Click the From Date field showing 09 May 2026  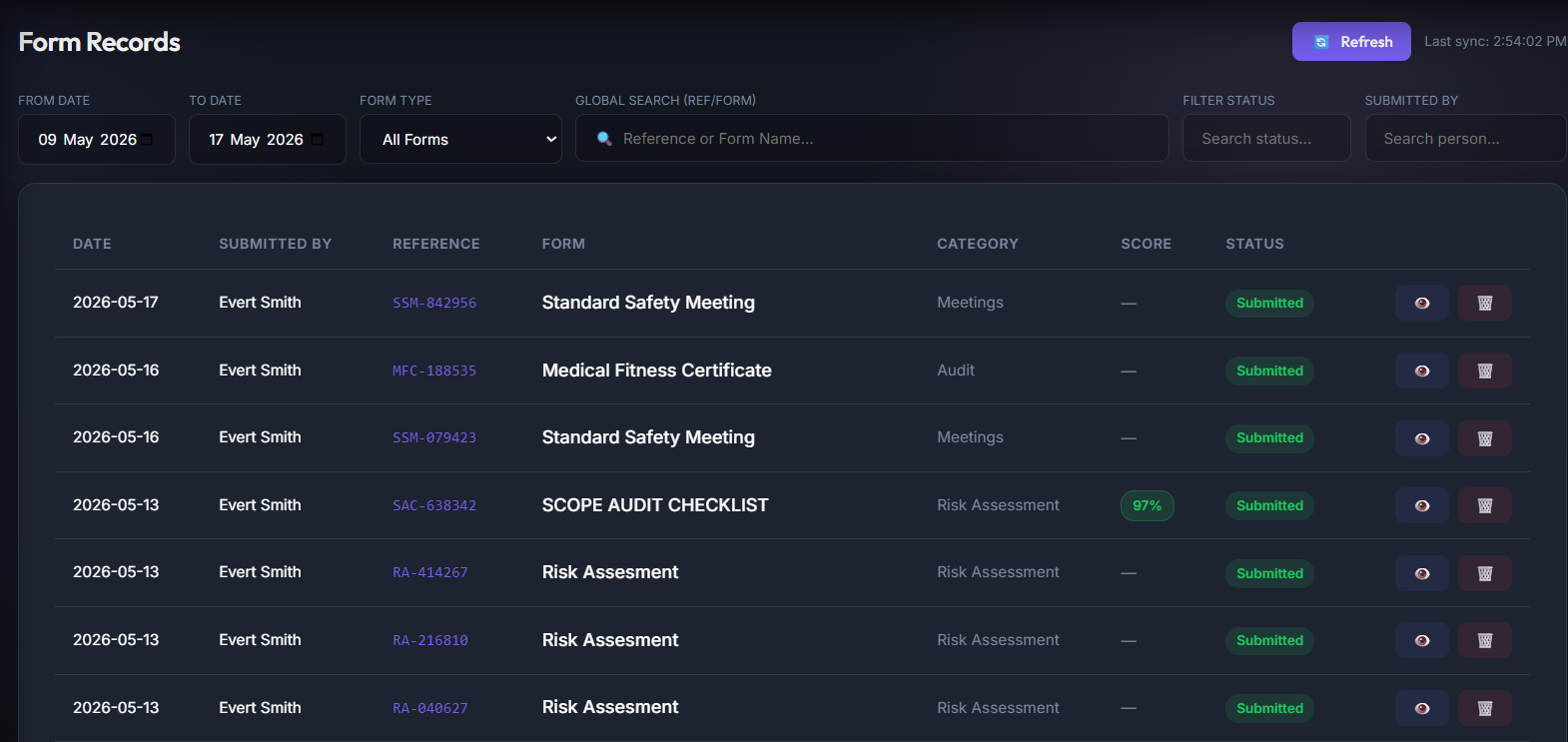coord(97,139)
